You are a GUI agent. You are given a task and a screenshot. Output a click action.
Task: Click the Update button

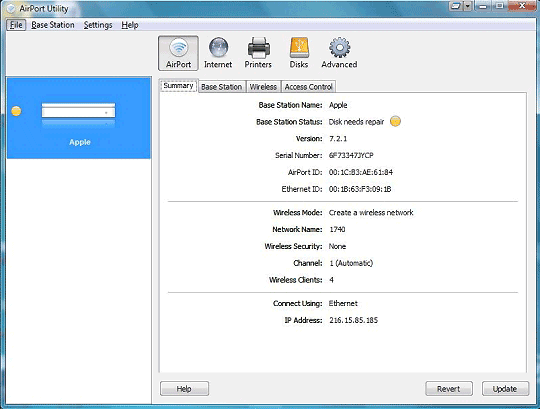(505, 389)
